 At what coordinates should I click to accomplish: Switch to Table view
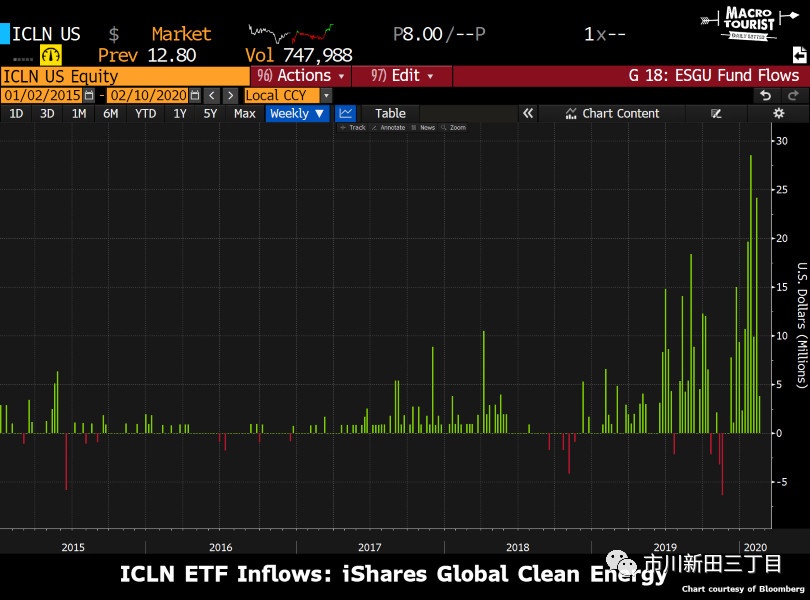point(390,113)
